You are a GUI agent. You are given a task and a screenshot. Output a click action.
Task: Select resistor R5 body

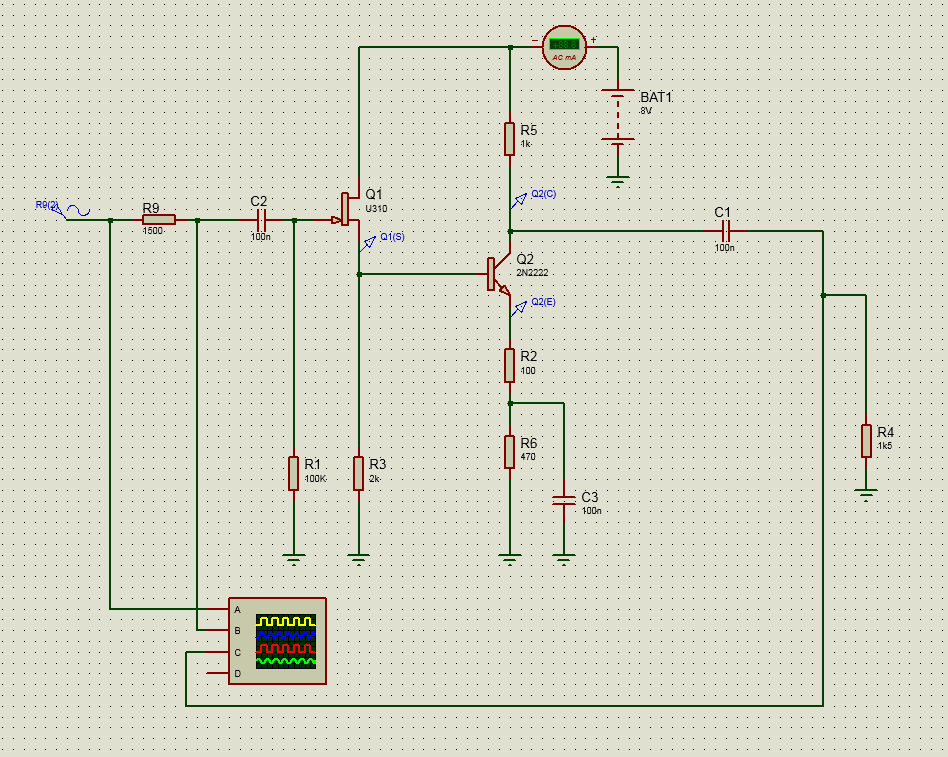[510, 138]
